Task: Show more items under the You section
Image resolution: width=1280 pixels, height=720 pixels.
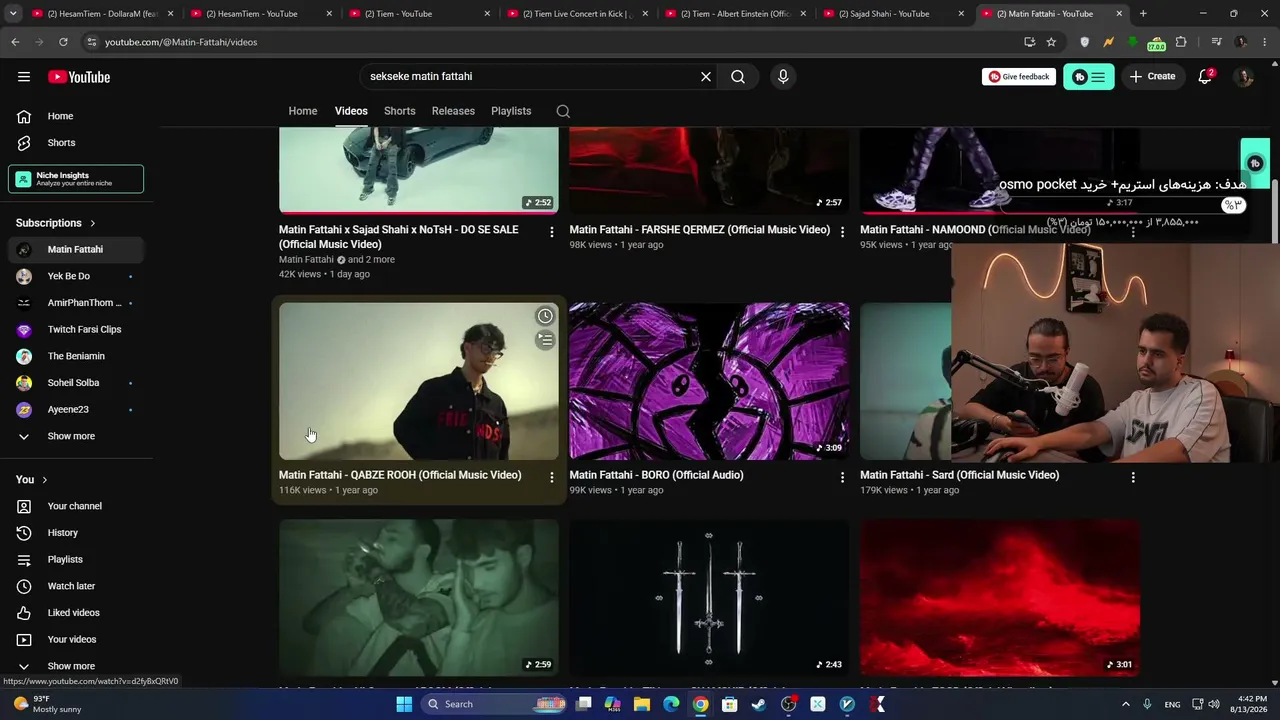Action: coord(72,666)
